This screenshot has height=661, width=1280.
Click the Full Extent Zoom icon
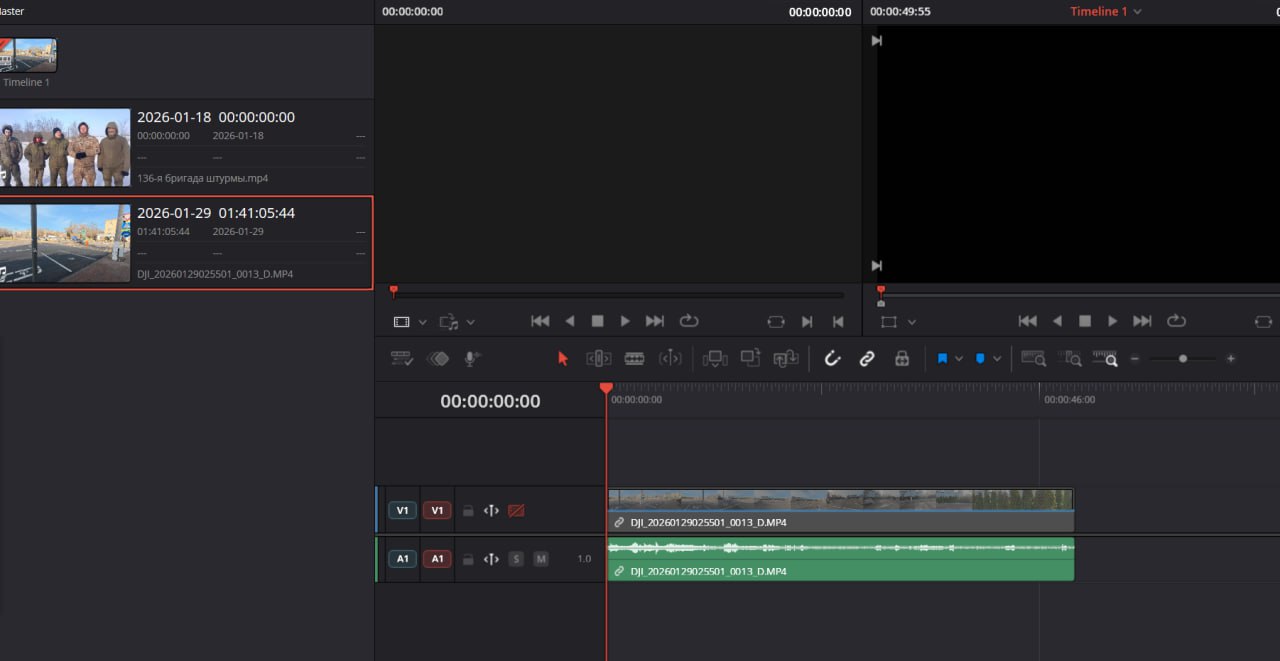click(1033, 358)
